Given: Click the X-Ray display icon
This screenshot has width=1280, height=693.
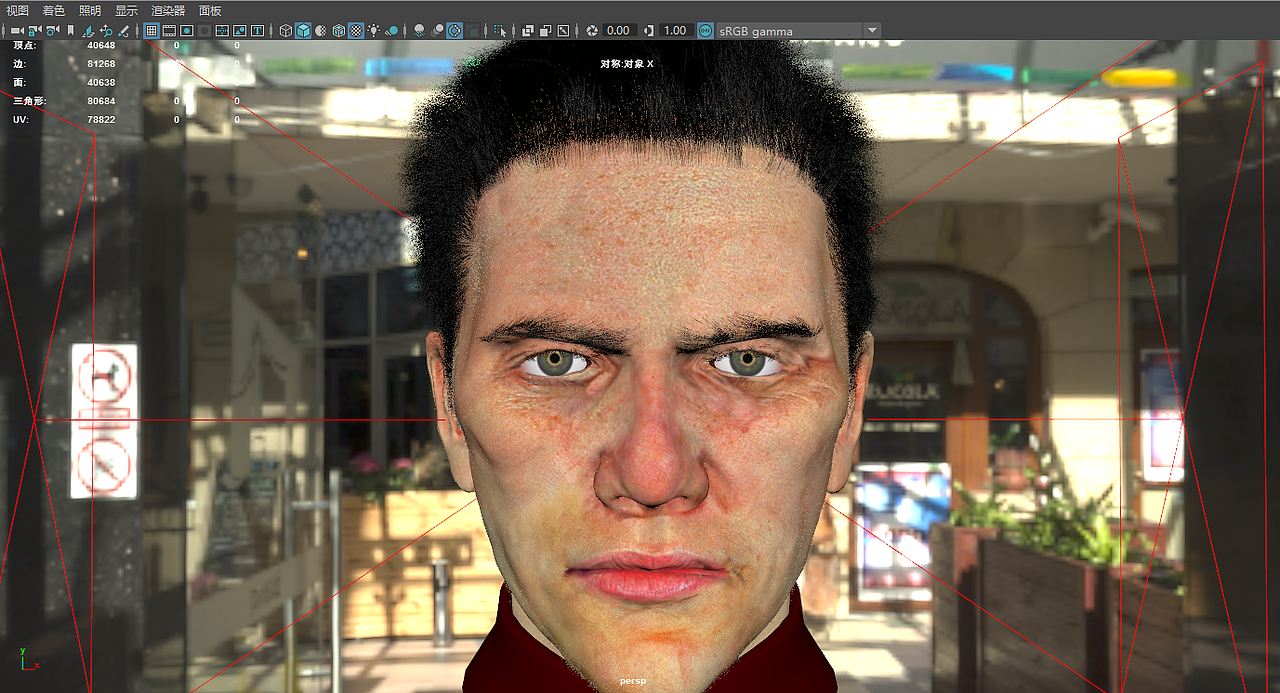Looking at the screenshot, I should click(528, 30).
